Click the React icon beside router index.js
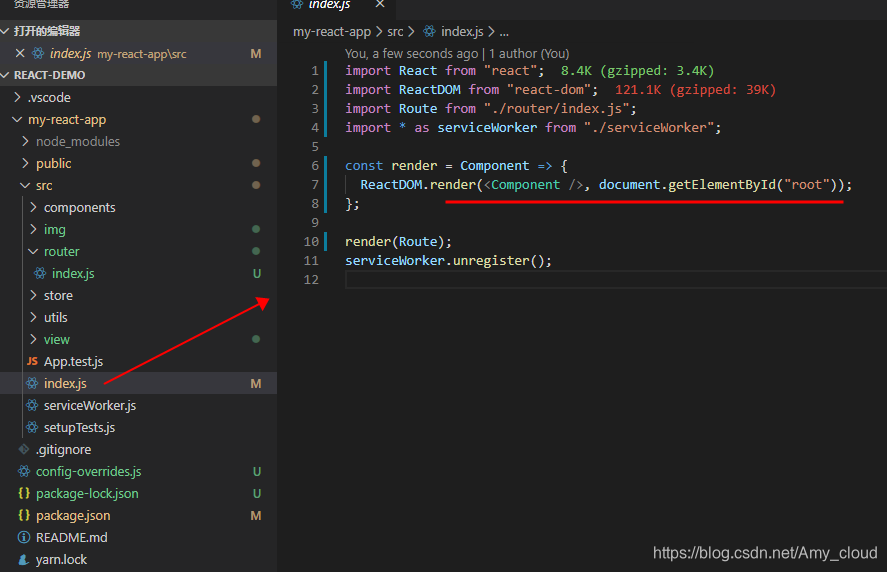This screenshot has height=572, width=887. click(40, 273)
